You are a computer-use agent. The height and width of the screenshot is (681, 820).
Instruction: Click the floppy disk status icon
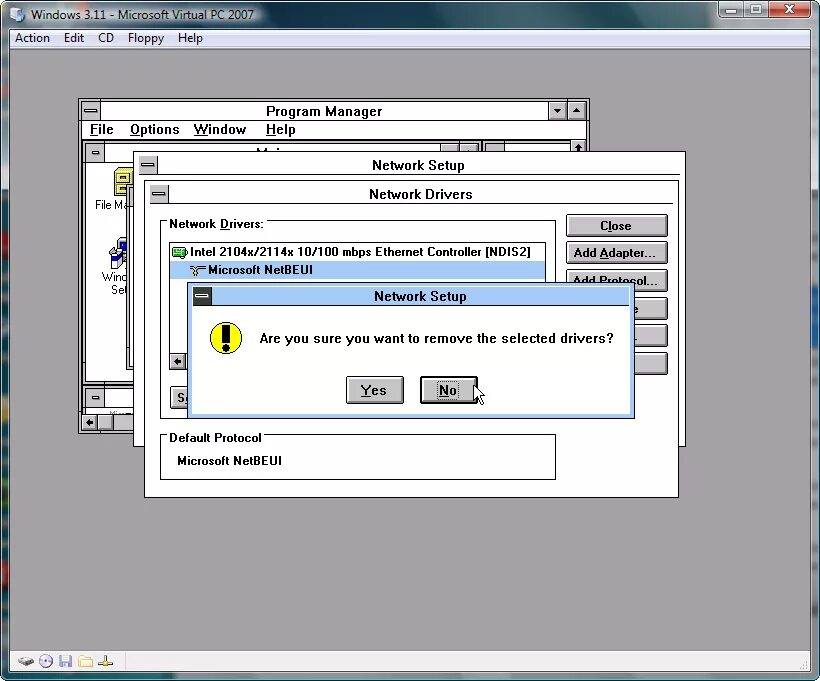65,662
